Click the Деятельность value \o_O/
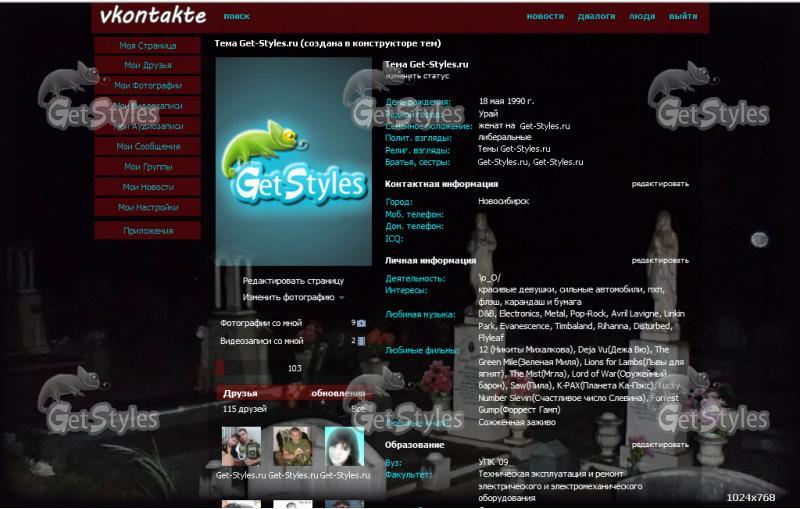 490,278
